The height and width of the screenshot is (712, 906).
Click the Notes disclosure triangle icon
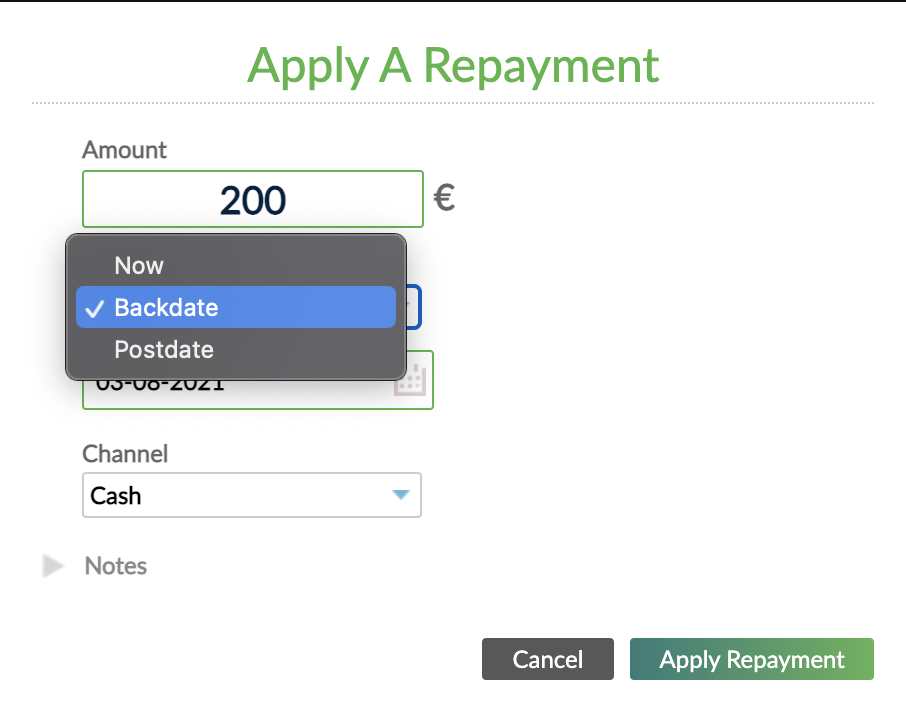coord(52,566)
